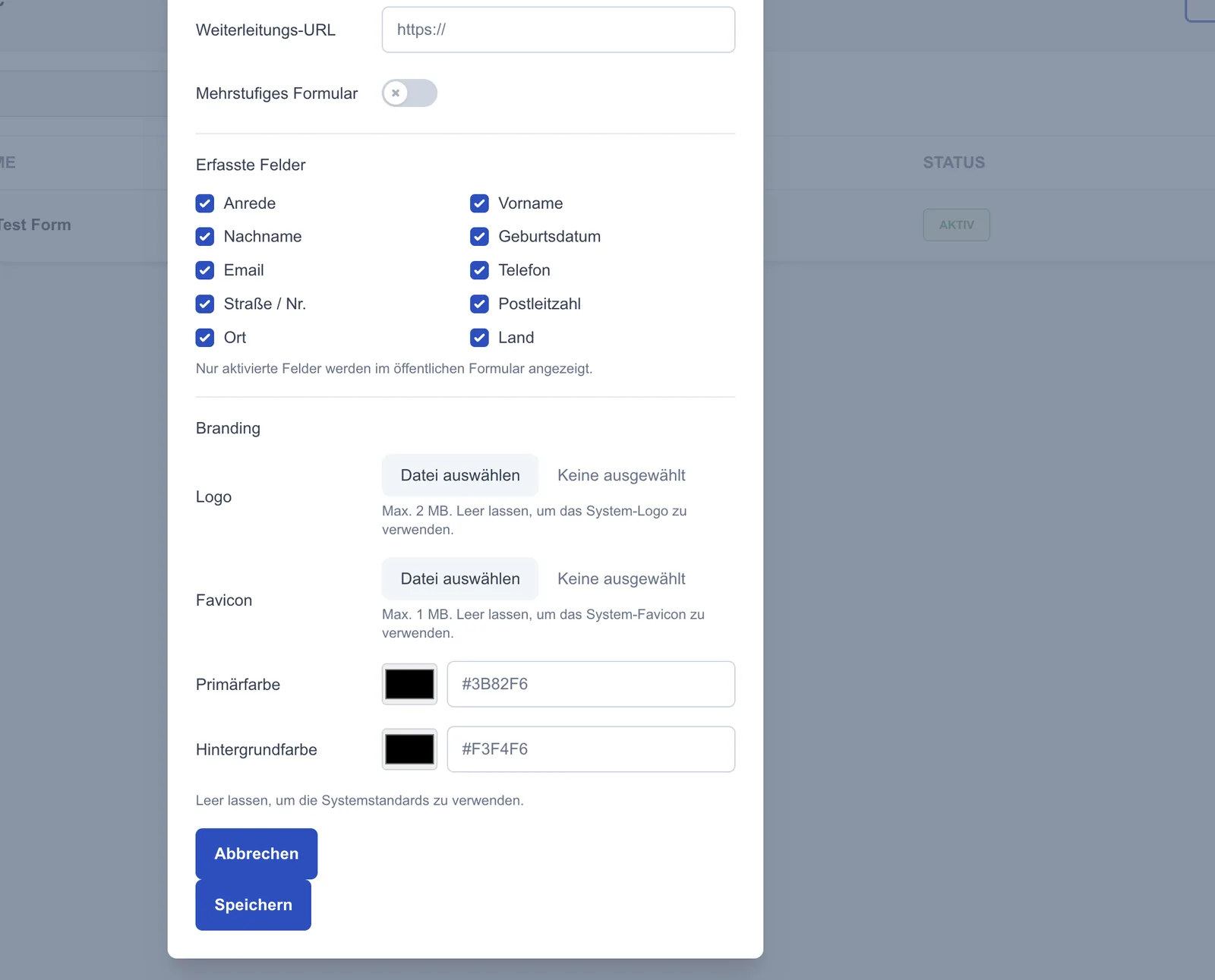The height and width of the screenshot is (980, 1215).
Task: Click 'Keine ausgewählt' next to Logo
Action: [621, 475]
